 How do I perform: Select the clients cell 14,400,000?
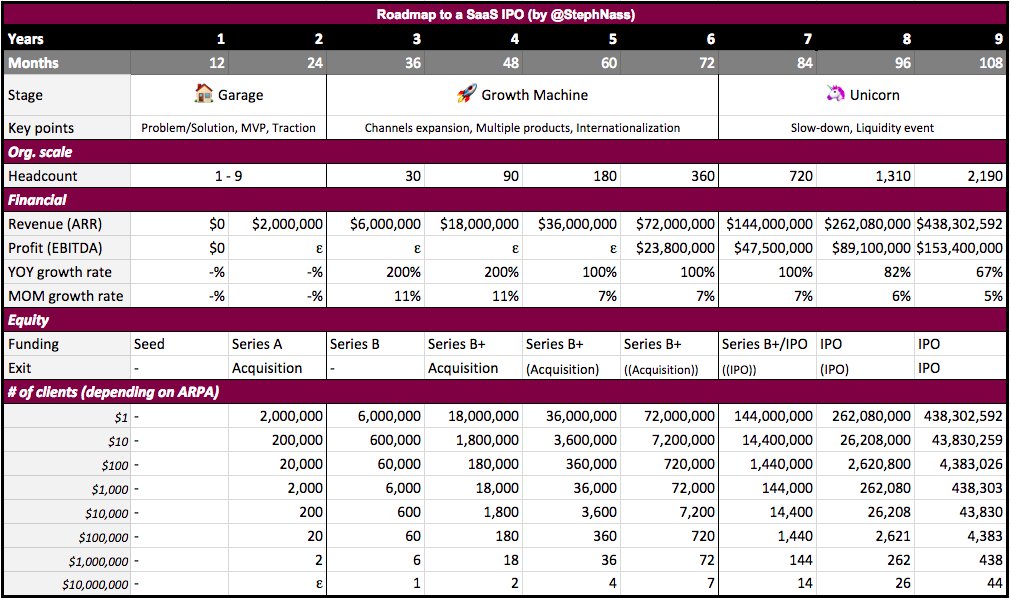point(767,441)
